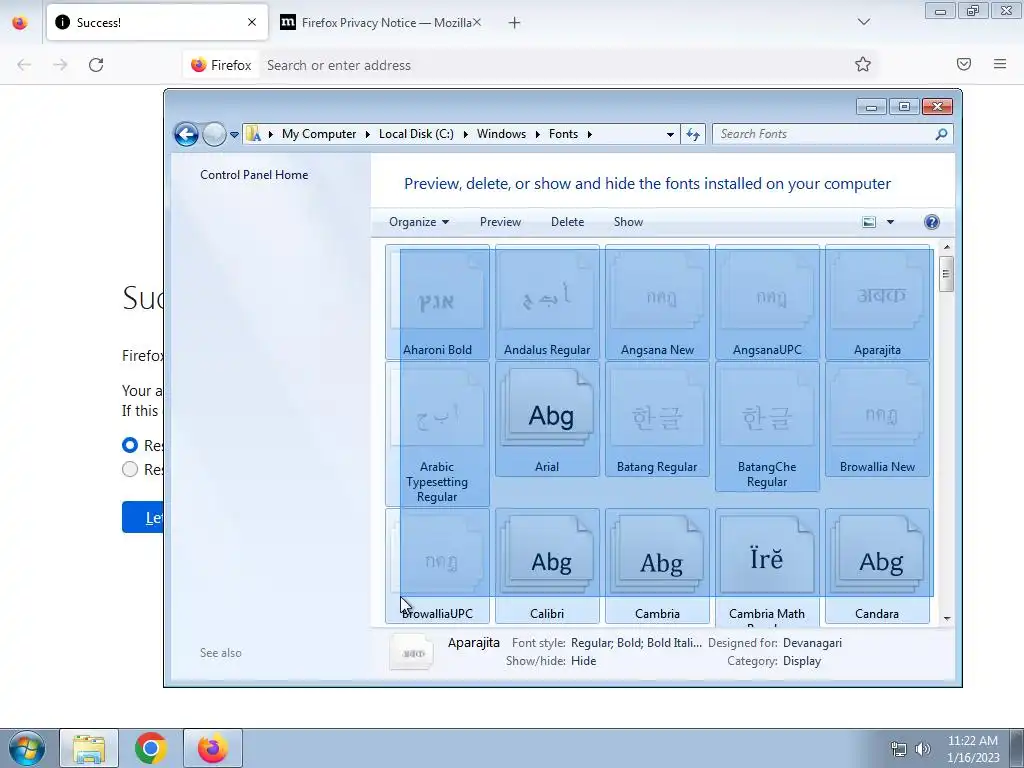
Task: Click the Firefox reload button
Action: click(96, 65)
